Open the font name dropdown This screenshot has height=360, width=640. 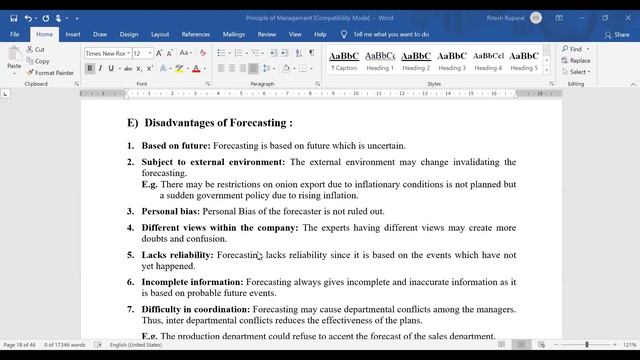[x=128, y=53]
